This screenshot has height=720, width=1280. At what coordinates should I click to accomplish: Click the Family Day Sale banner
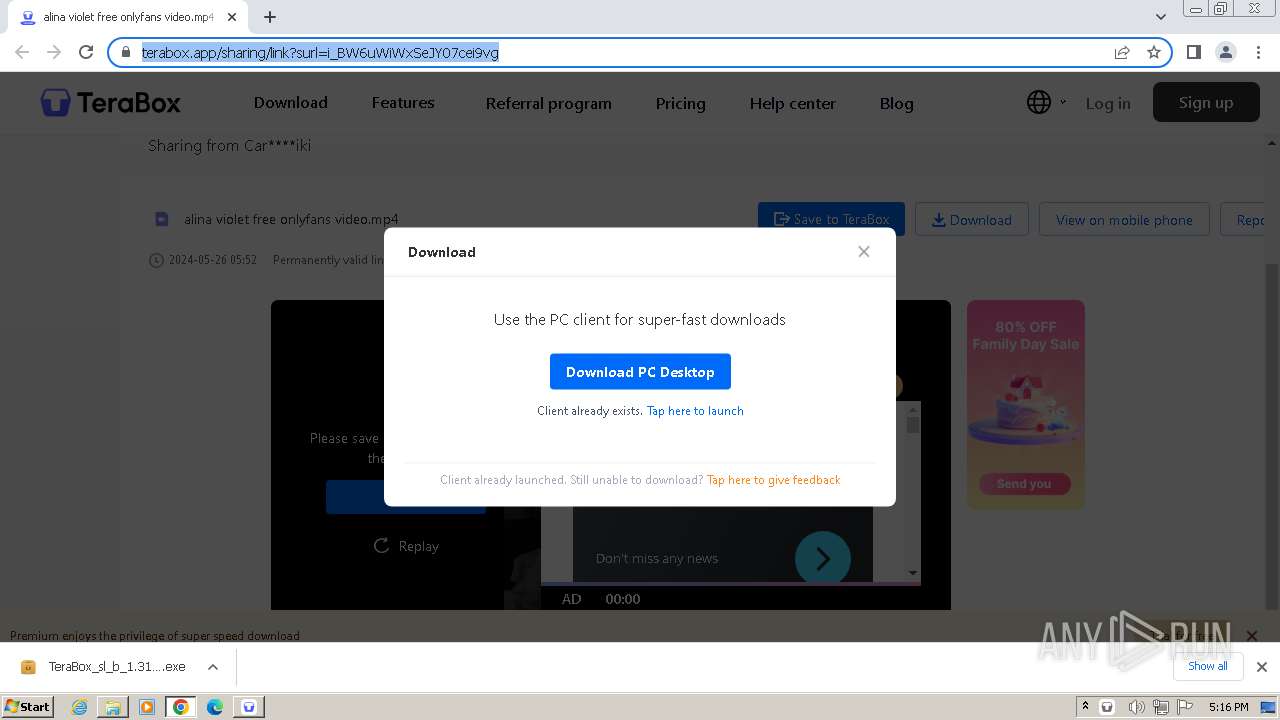coord(1025,404)
